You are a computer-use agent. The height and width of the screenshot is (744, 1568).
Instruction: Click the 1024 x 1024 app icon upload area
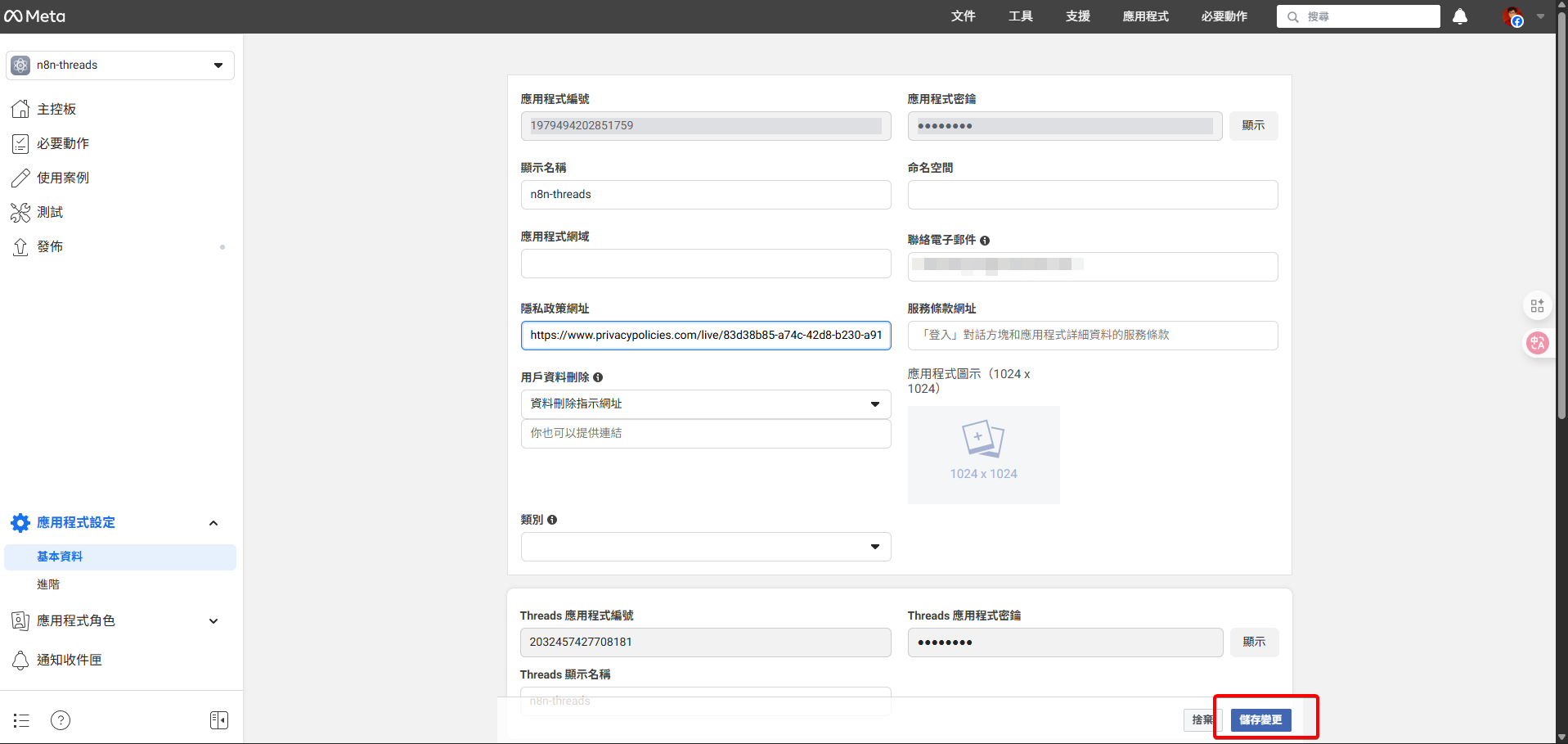[x=983, y=454]
